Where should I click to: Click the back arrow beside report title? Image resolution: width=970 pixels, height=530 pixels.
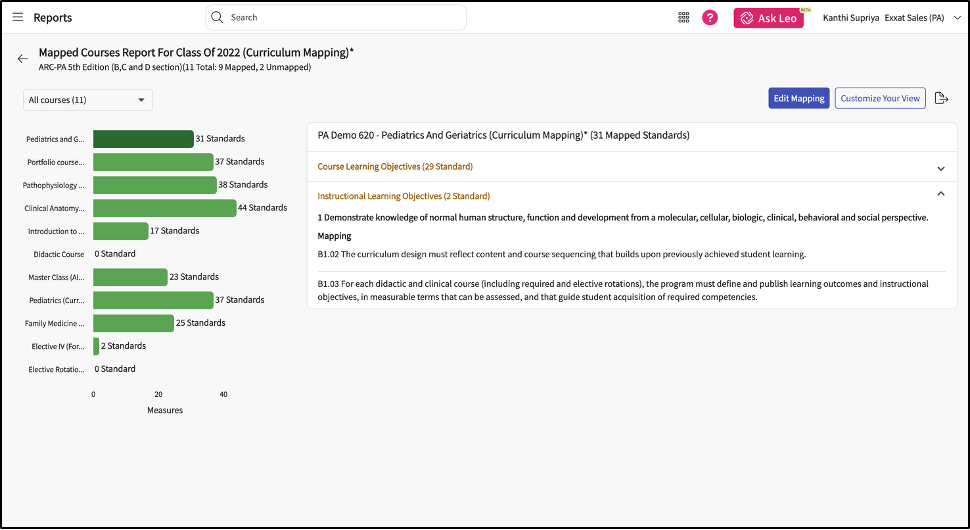pos(23,59)
